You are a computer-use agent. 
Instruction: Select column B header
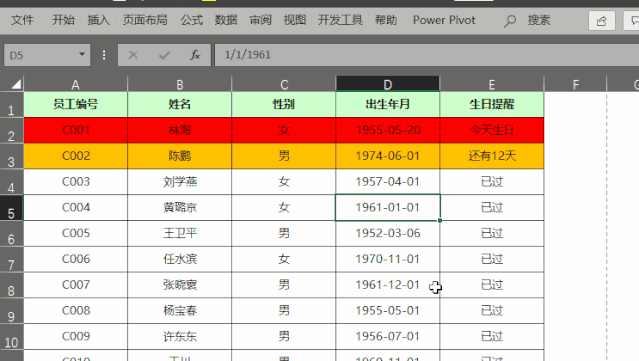(x=180, y=84)
